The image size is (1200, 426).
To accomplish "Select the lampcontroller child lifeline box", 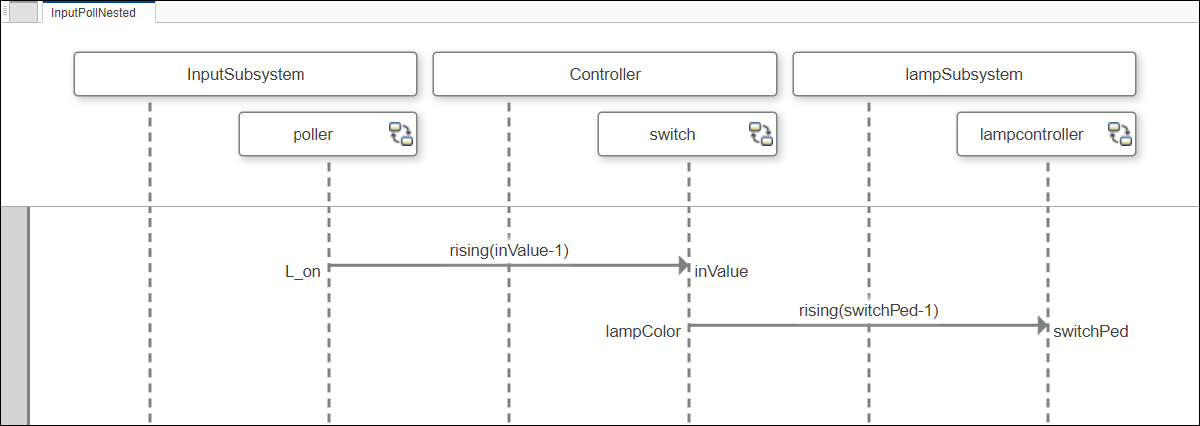I will [1030, 134].
